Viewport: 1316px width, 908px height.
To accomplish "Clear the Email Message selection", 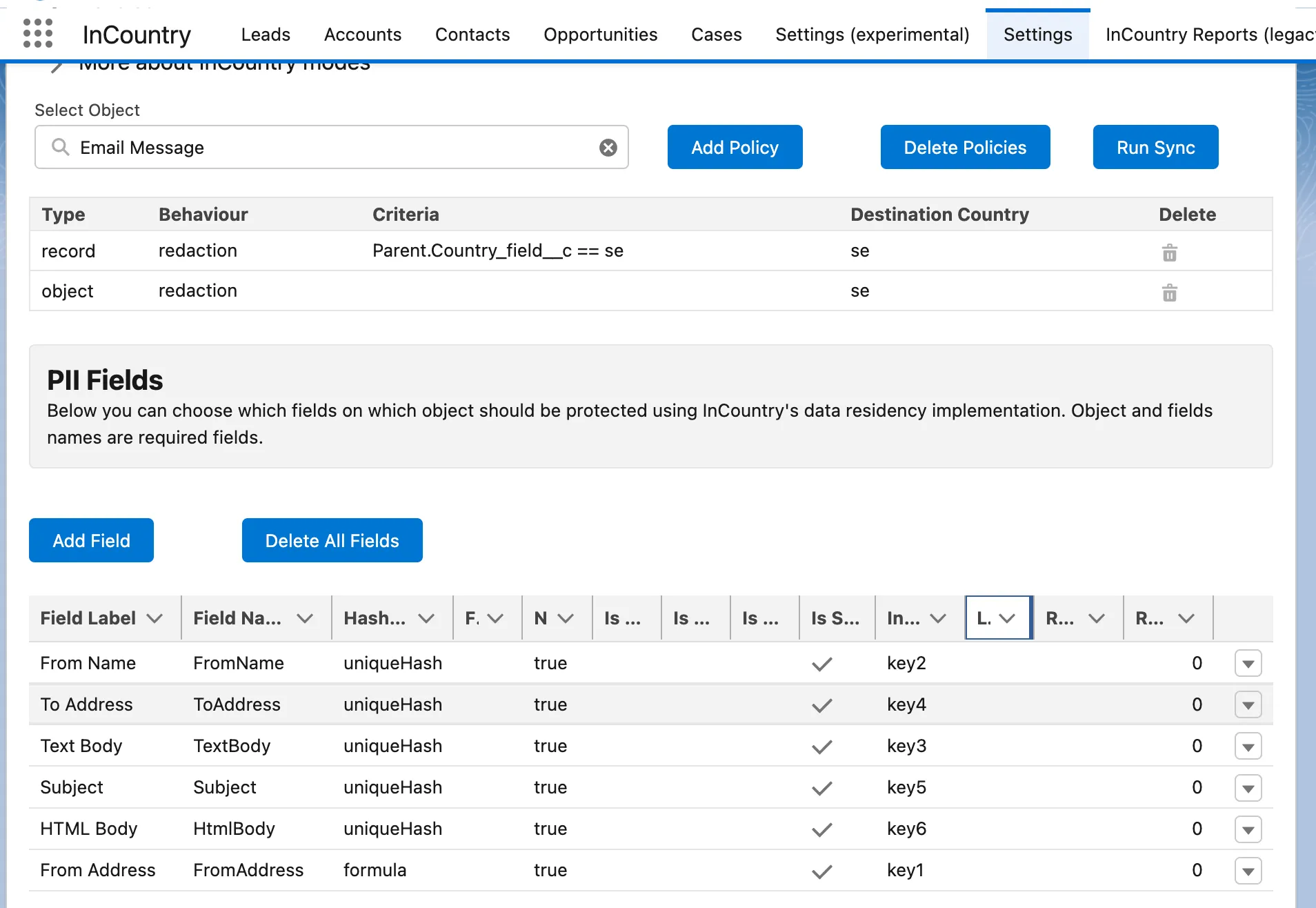I will [x=608, y=148].
